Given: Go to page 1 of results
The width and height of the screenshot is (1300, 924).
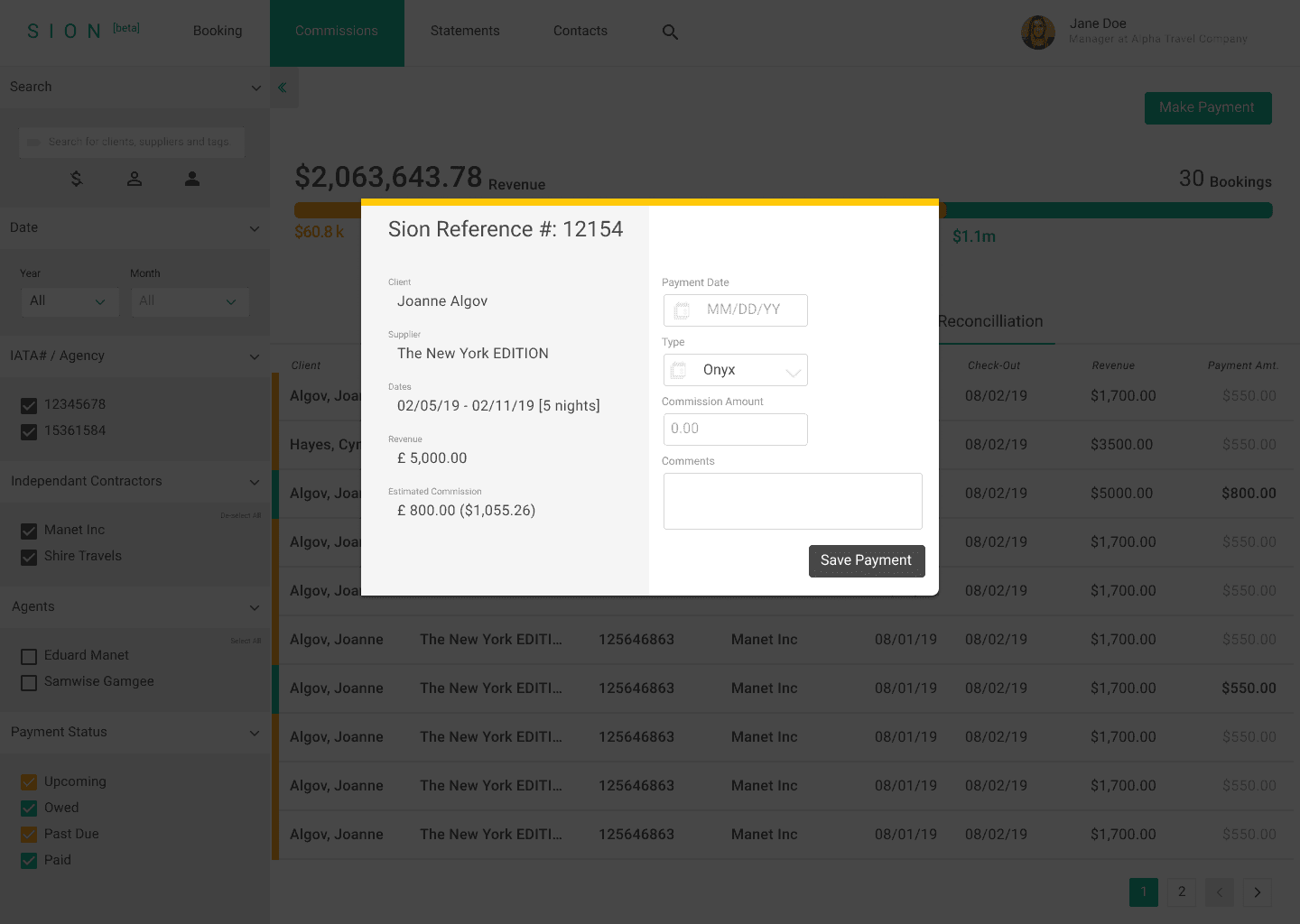Looking at the screenshot, I should (x=1144, y=892).
